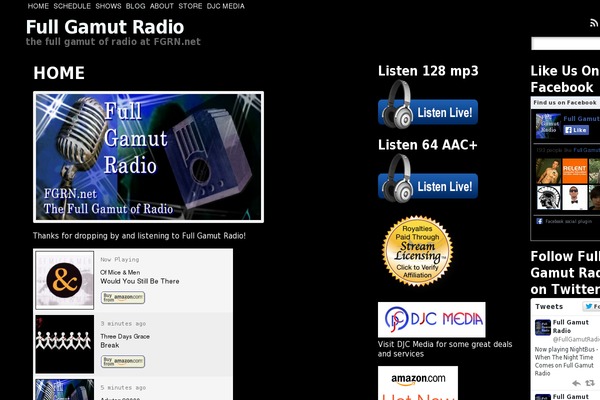Image resolution: width=600 pixels, height=400 pixels.
Task: Click the RSS feed icon
Action: [593, 24]
